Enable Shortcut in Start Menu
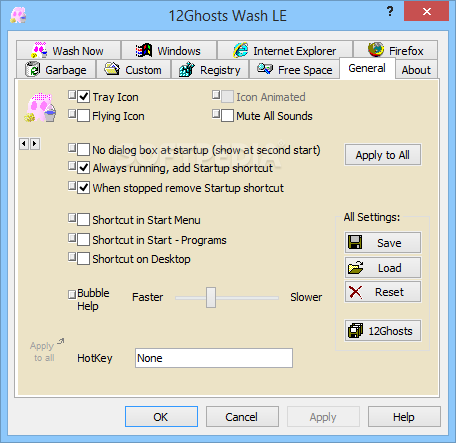Image resolution: width=456 pixels, height=443 pixels. click(x=83, y=220)
